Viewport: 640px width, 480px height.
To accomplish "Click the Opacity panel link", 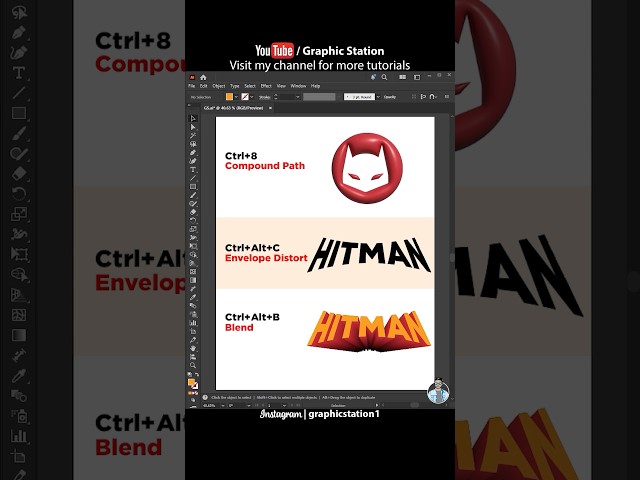I will [390, 97].
